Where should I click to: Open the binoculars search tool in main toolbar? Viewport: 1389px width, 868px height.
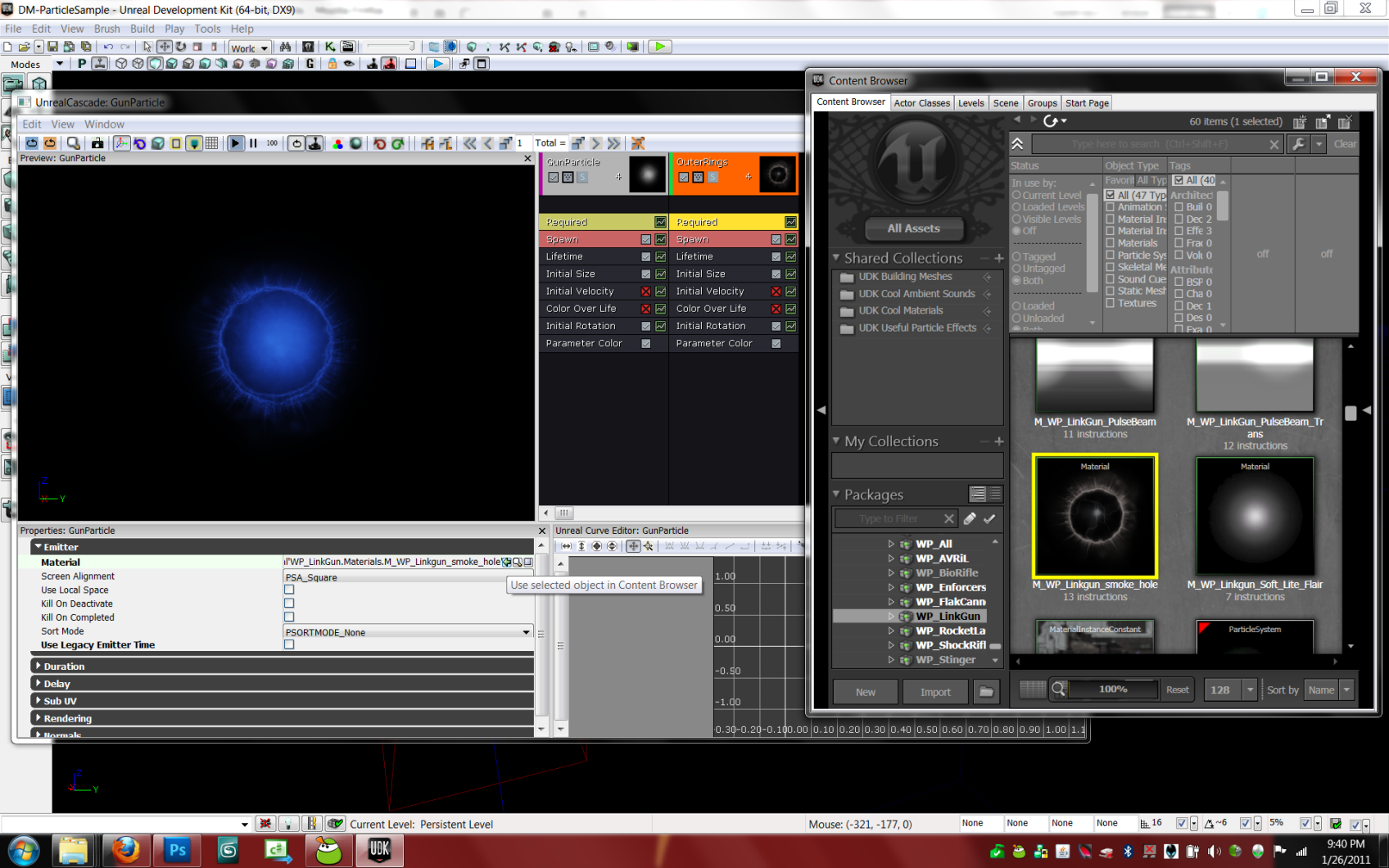(285, 47)
